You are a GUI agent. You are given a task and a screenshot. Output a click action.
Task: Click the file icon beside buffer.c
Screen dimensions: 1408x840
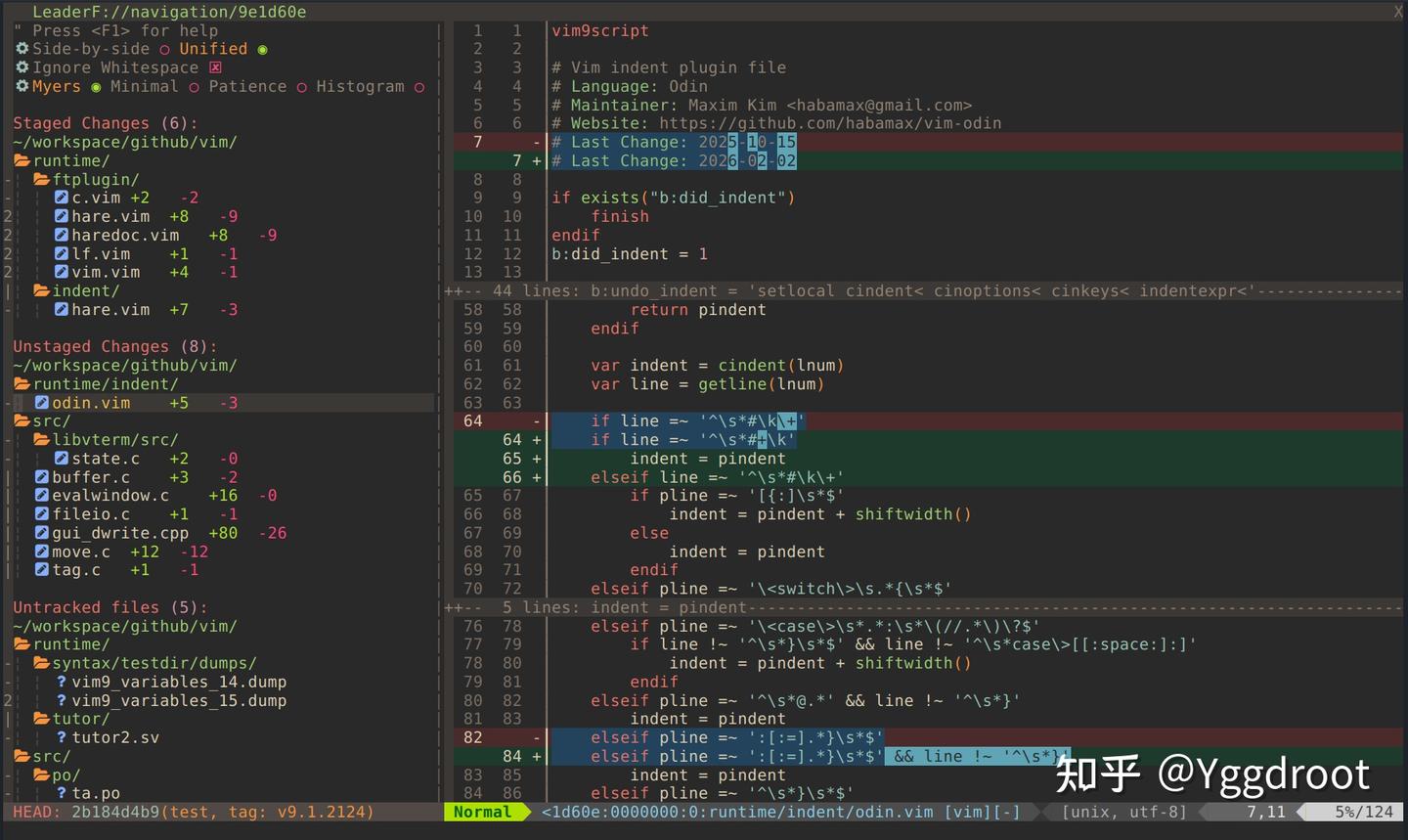pos(42,477)
